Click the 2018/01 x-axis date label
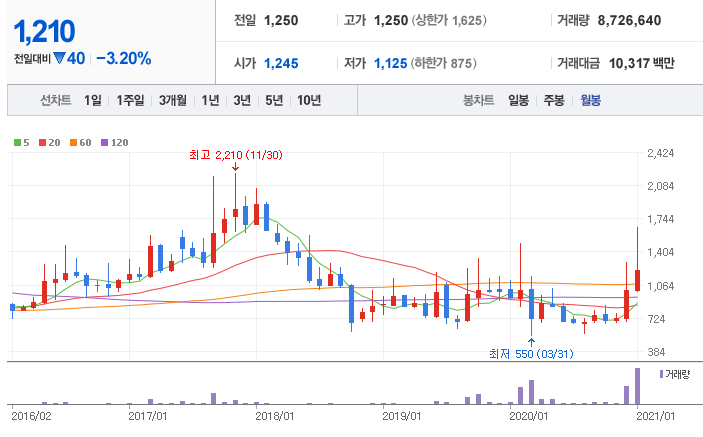The image size is (703, 437). 274,416
